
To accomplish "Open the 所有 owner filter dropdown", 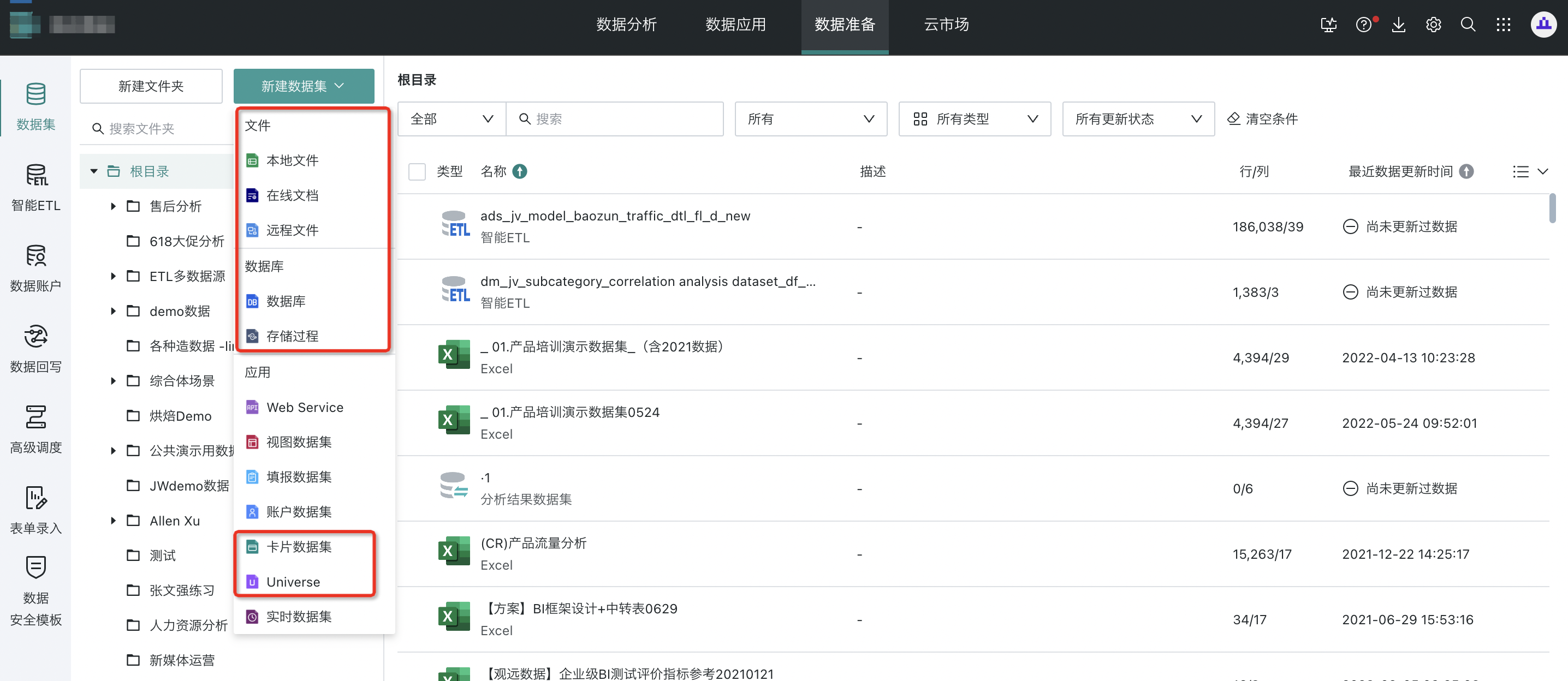I will pos(810,118).
